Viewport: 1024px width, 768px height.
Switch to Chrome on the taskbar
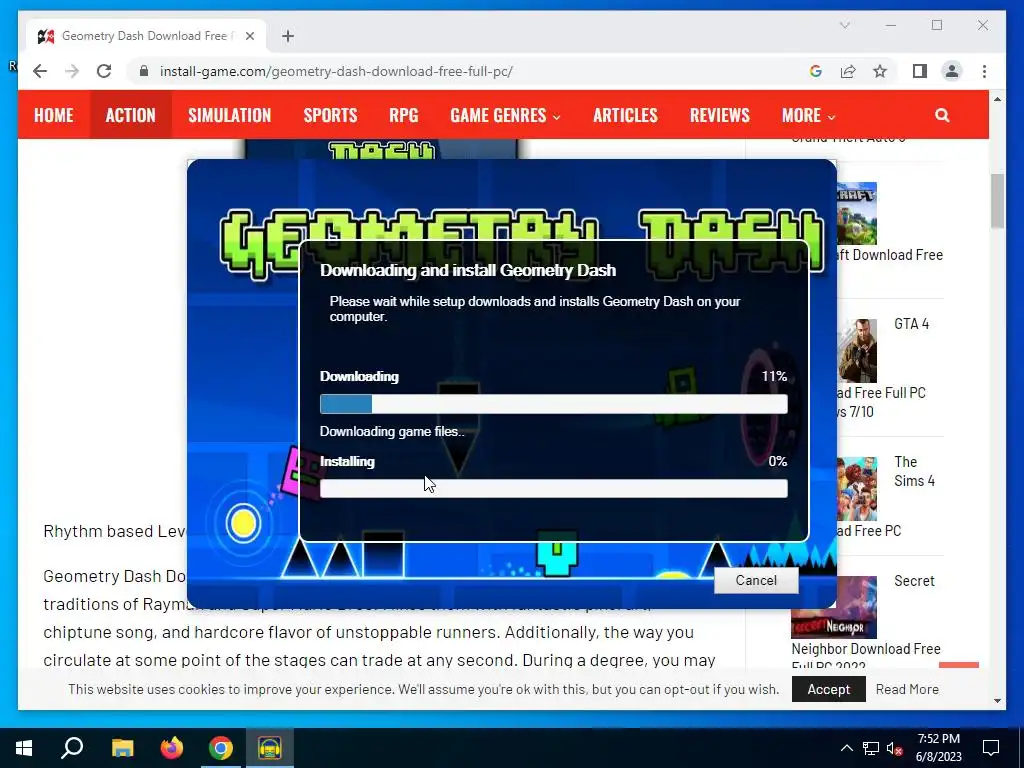tap(221, 748)
